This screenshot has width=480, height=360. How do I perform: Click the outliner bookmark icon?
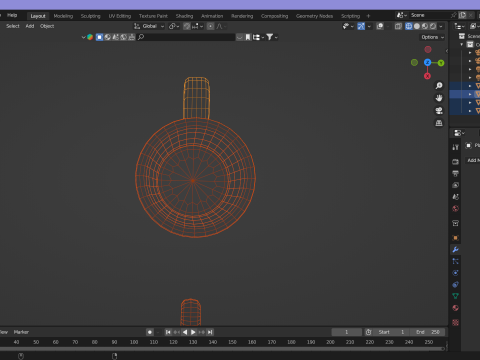[248, 37]
